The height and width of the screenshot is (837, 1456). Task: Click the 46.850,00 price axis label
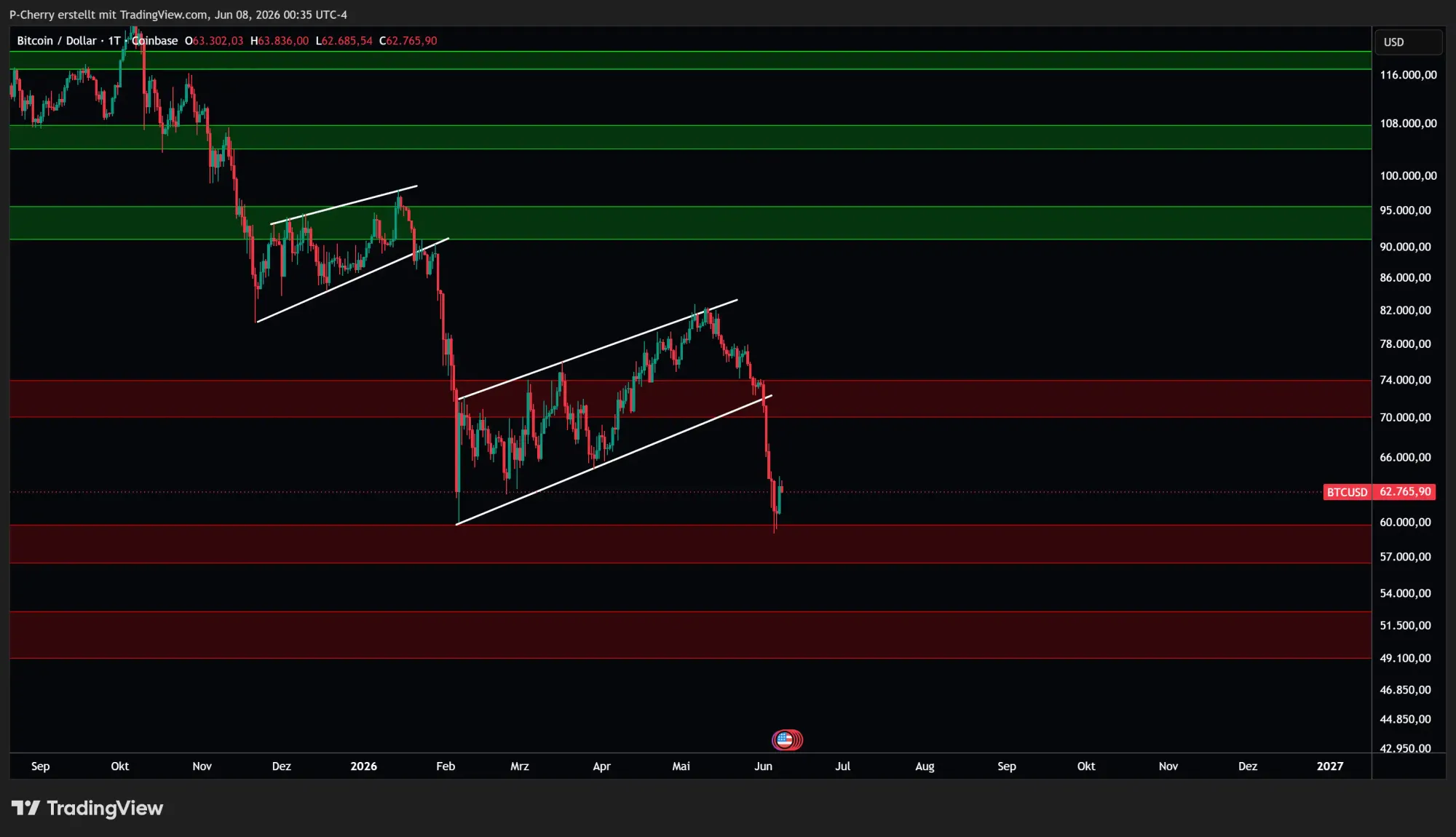(1405, 690)
